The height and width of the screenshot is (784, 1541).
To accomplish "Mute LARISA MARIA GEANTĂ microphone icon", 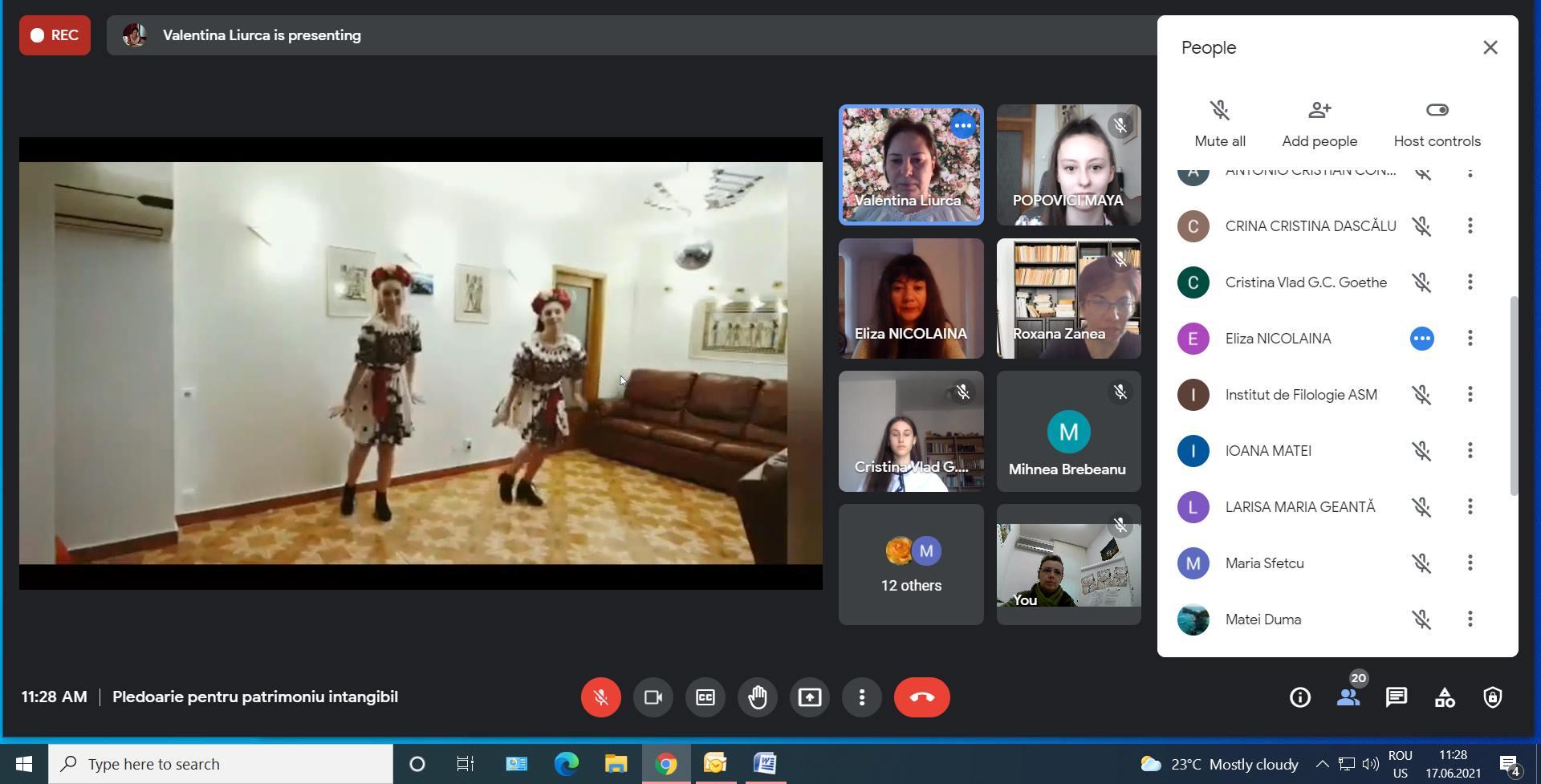I will (1421, 507).
